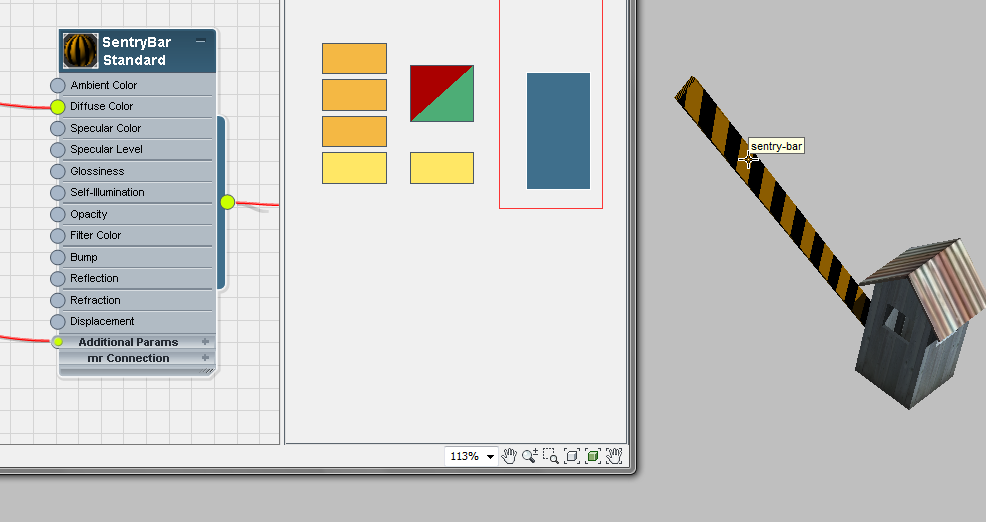Click the Bump input socket
986x522 pixels.
[57, 257]
